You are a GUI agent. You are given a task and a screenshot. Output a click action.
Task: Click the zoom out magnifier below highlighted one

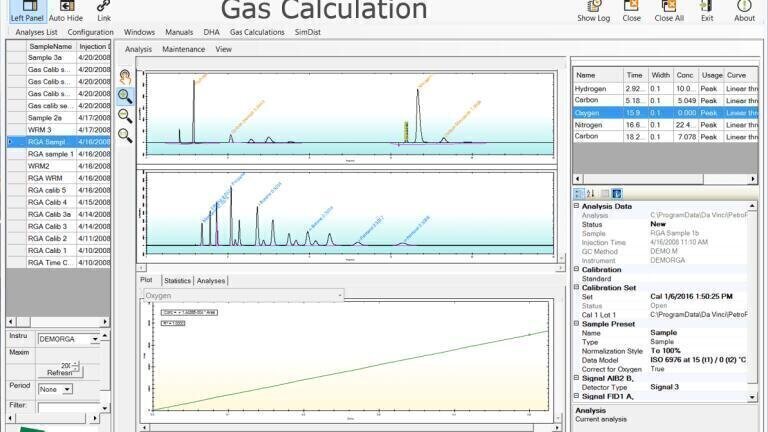pos(125,116)
